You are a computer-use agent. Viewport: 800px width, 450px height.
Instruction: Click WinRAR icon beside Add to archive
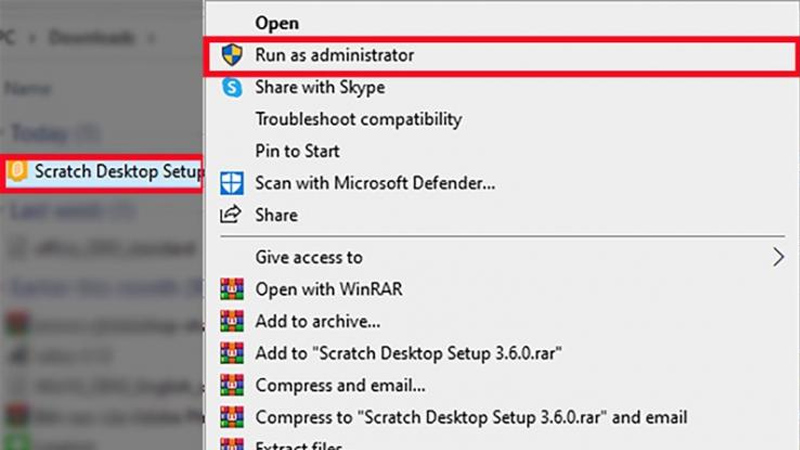click(x=232, y=321)
